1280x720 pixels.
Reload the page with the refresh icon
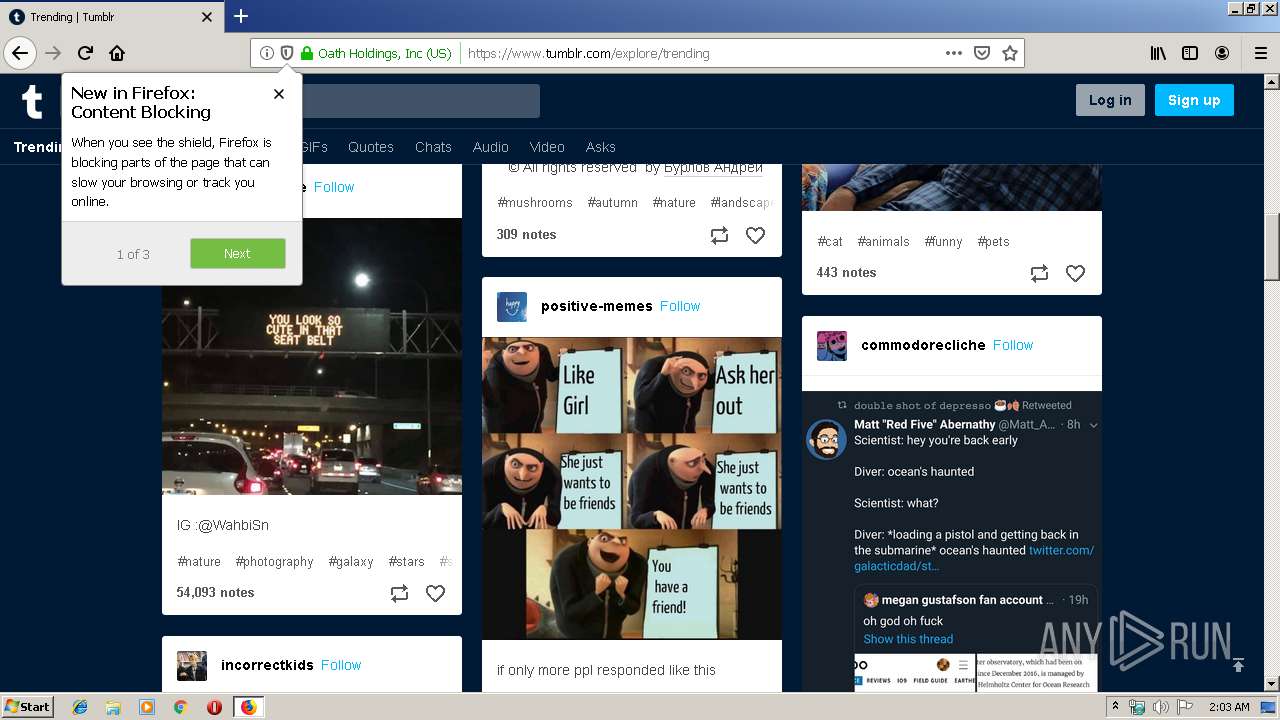pyautogui.click(x=86, y=53)
